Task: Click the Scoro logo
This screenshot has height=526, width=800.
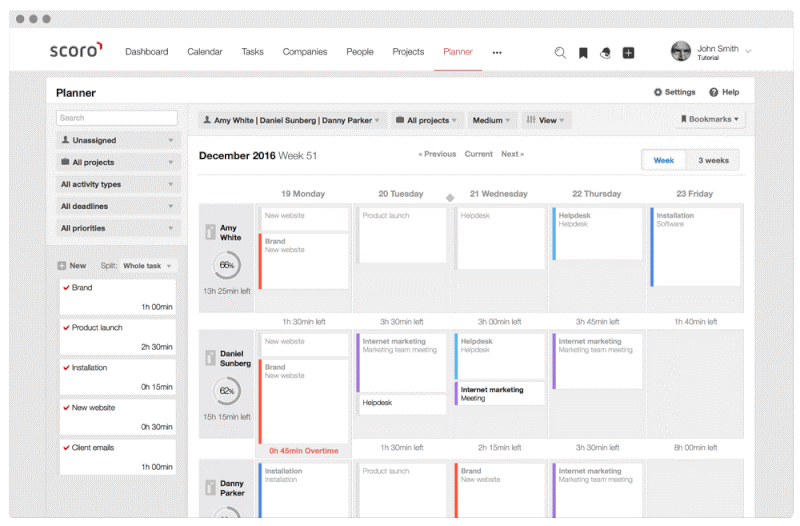Action: click(x=76, y=50)
